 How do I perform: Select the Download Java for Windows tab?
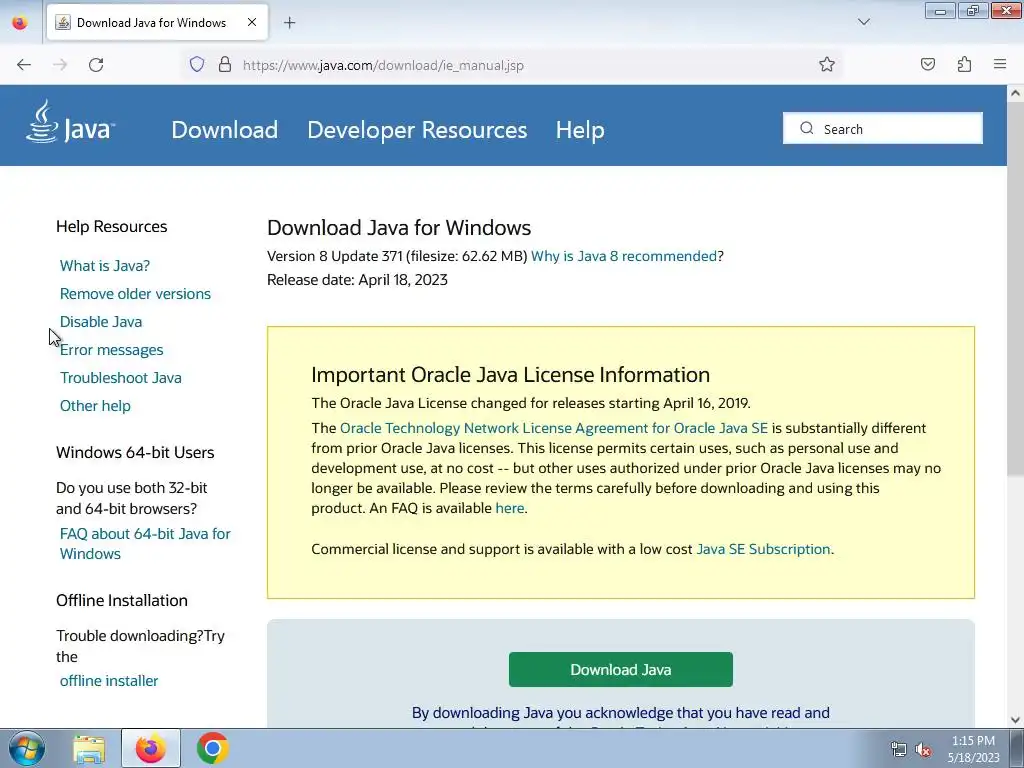click(x=157, y=23)
